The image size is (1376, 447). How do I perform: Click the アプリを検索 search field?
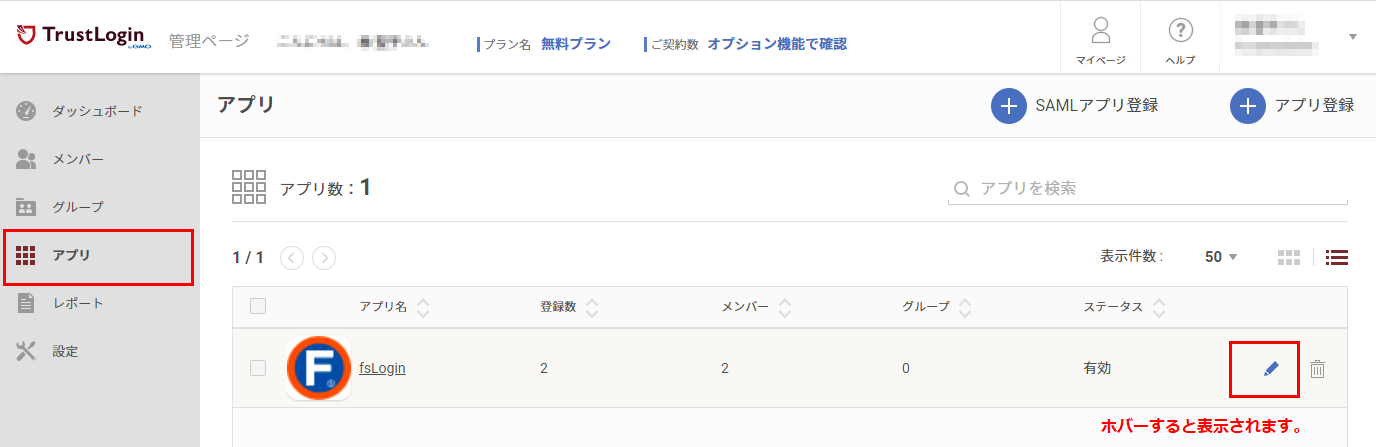point(1148,188)
